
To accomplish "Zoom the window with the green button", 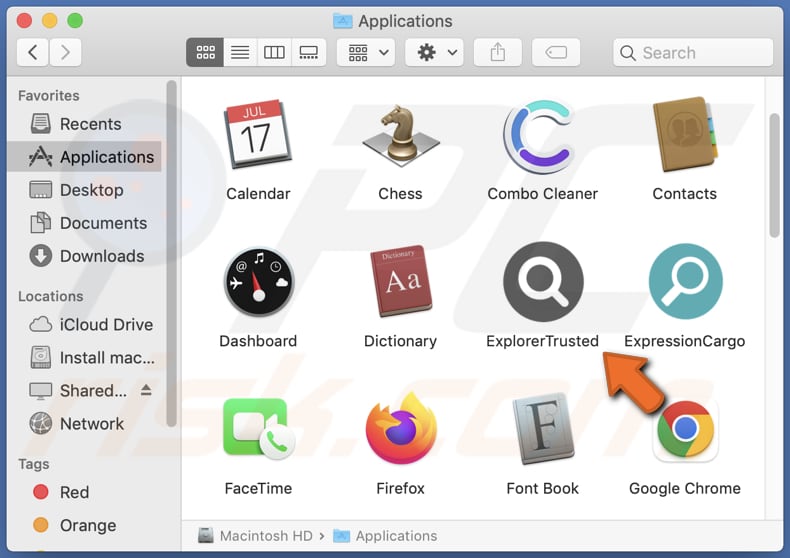I will 75,21.
